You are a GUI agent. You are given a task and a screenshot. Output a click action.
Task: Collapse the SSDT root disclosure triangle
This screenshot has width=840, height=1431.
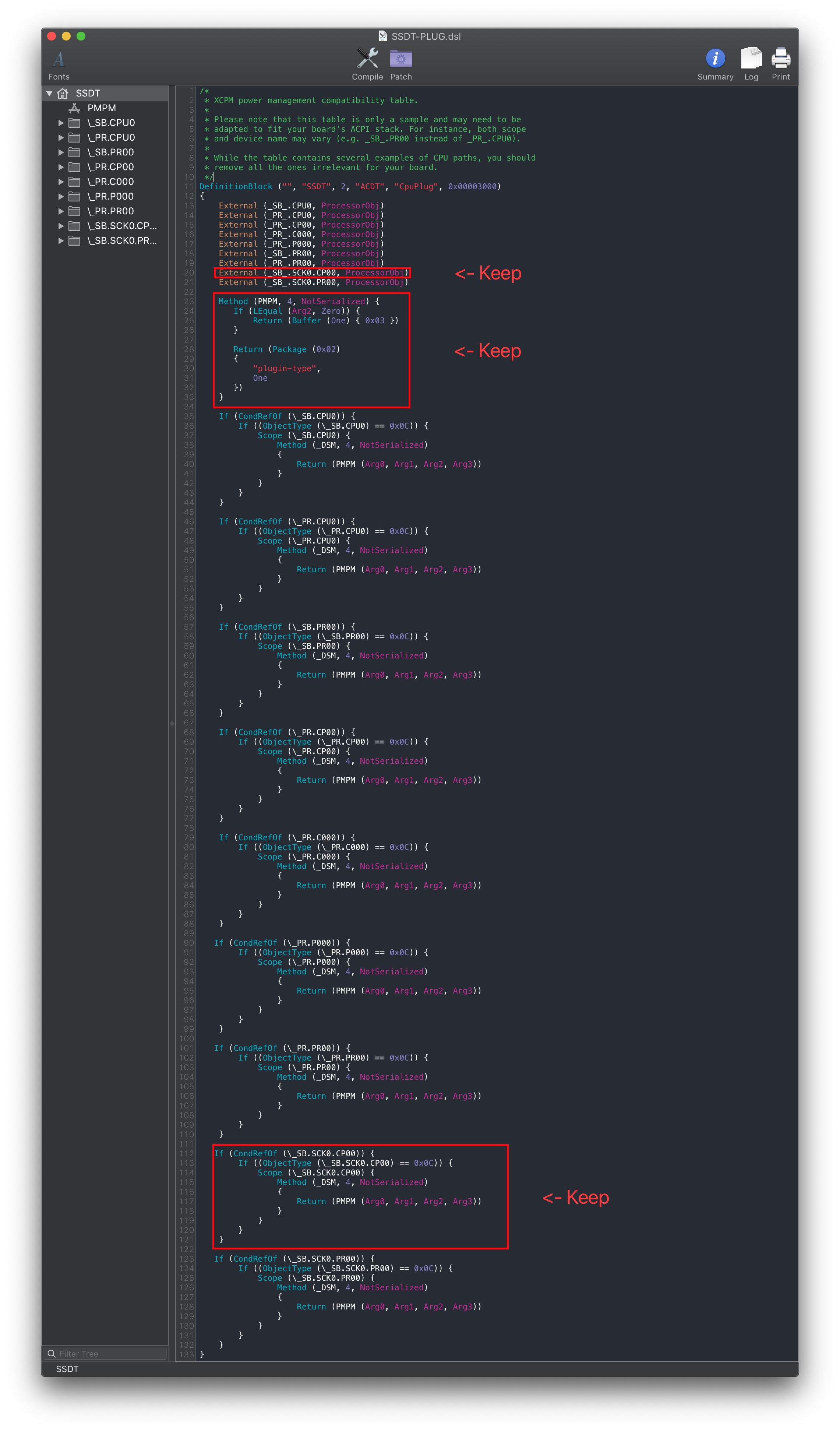pyautogui.click(x=49, y=93)
